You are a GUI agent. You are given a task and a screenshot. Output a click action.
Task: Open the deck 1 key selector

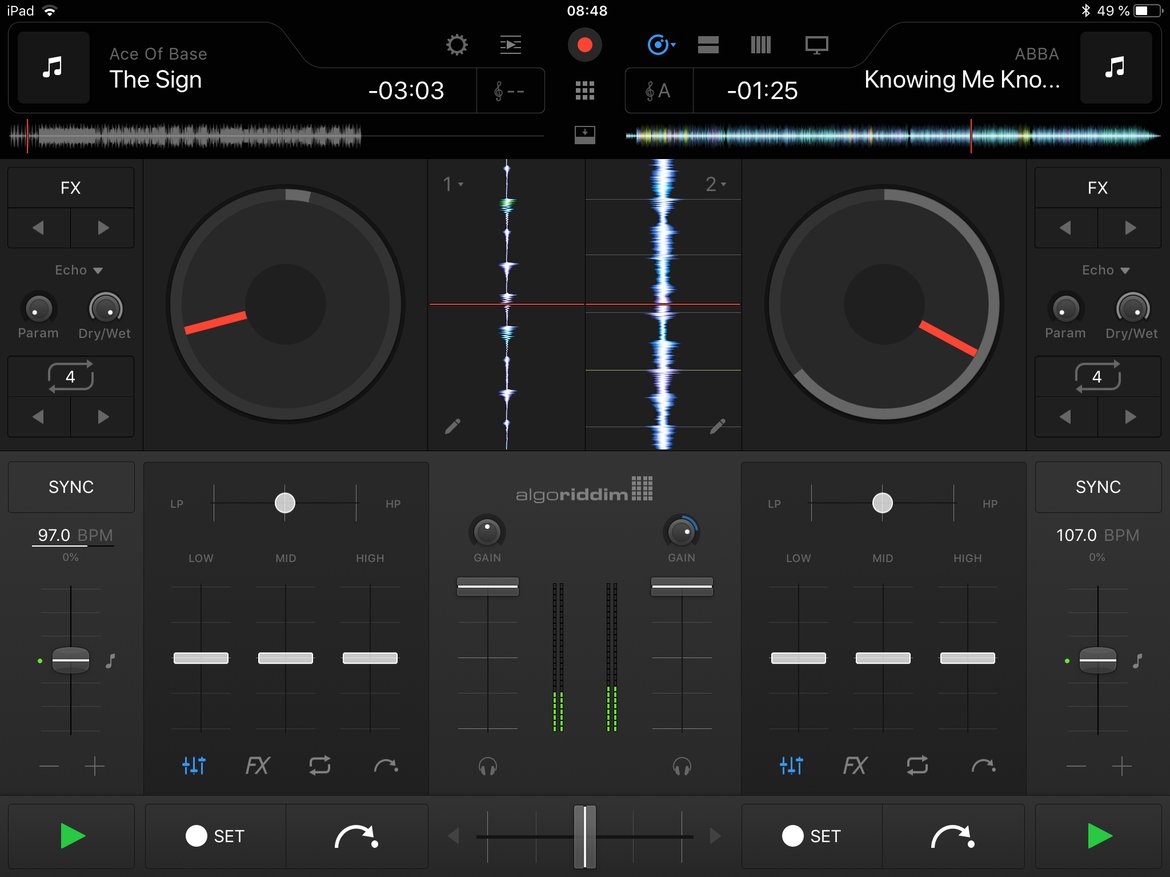(510, 91)
